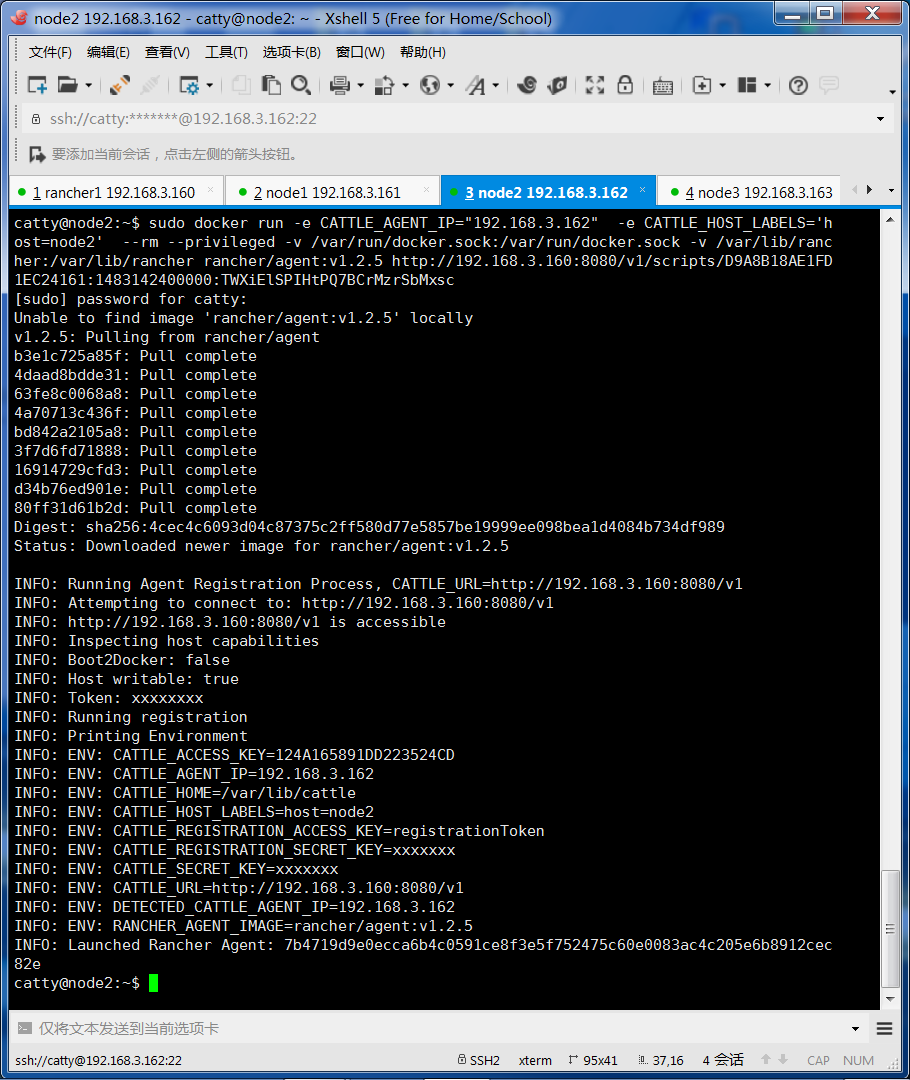Click the compose bar send-text icon
This screenshot has width=910, height=1080.
coord(25,1028)
